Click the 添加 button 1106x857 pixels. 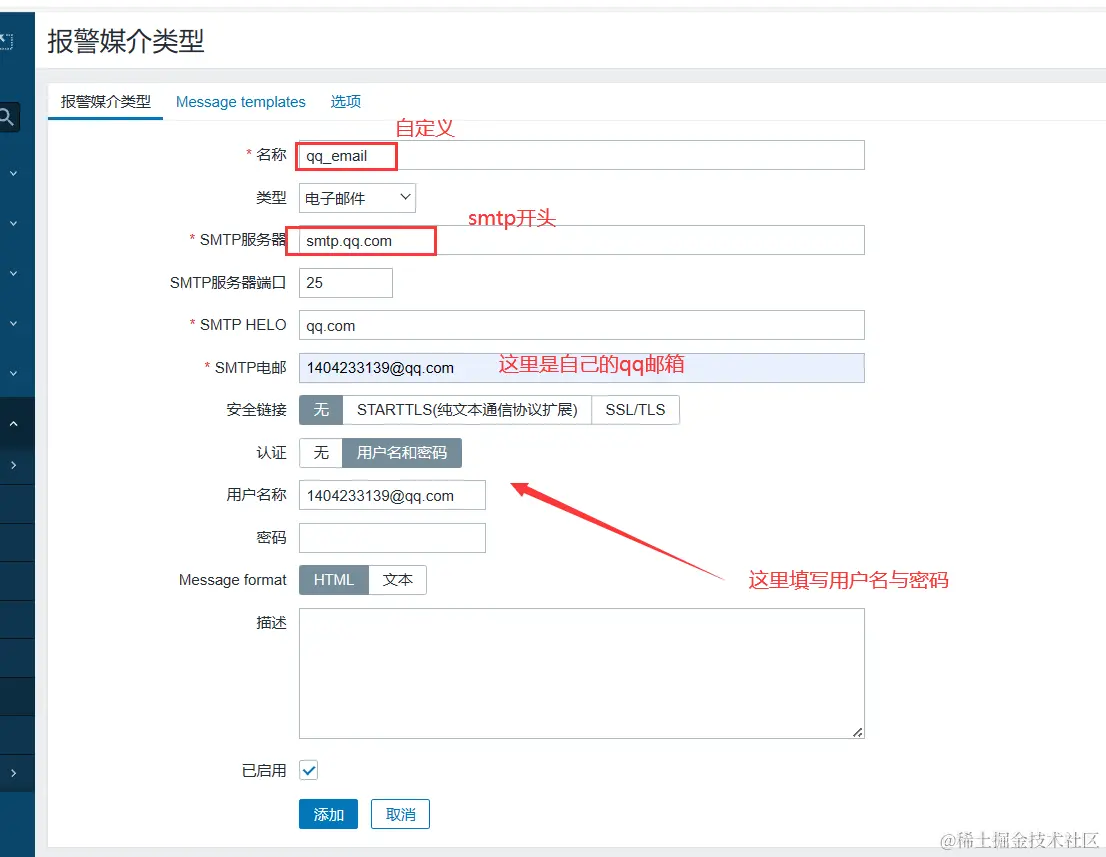[x=328, y=814]
